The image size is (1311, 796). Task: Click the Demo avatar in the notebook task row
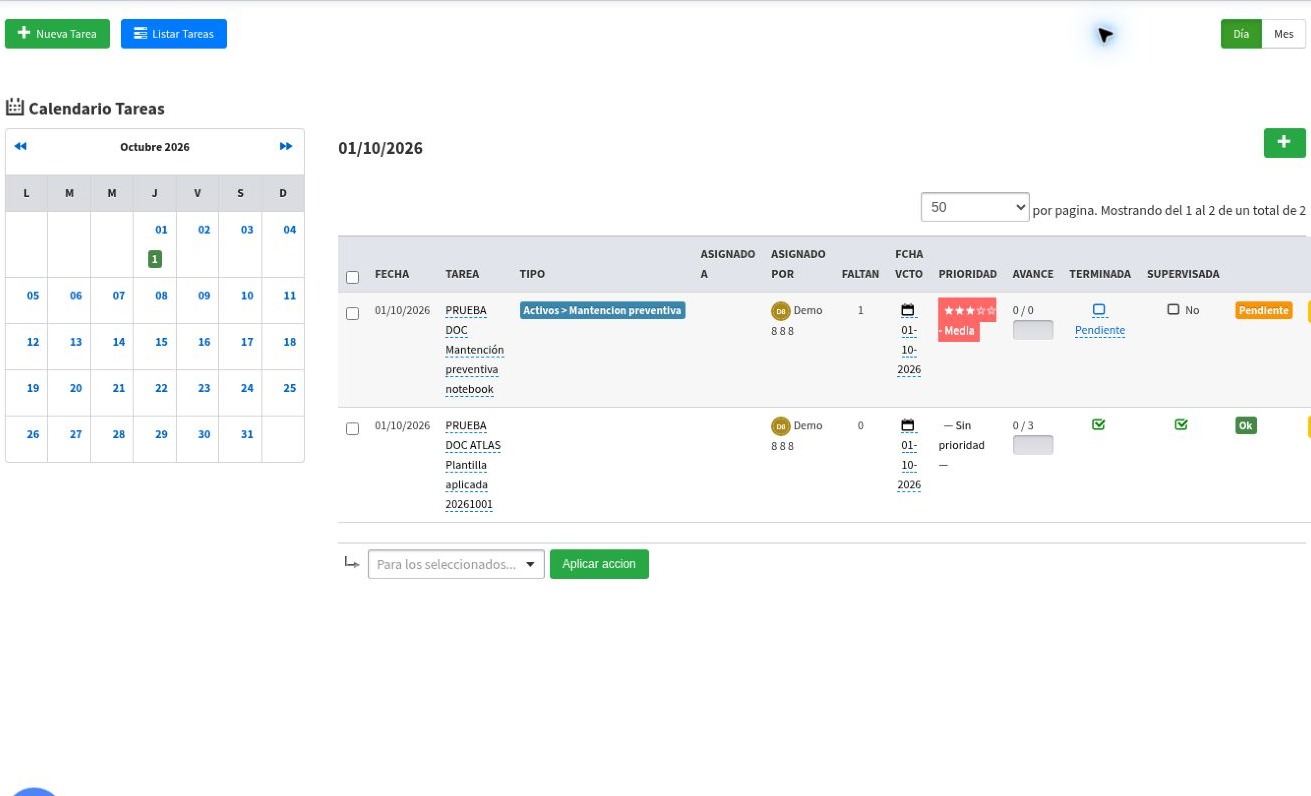pos(780,311)
